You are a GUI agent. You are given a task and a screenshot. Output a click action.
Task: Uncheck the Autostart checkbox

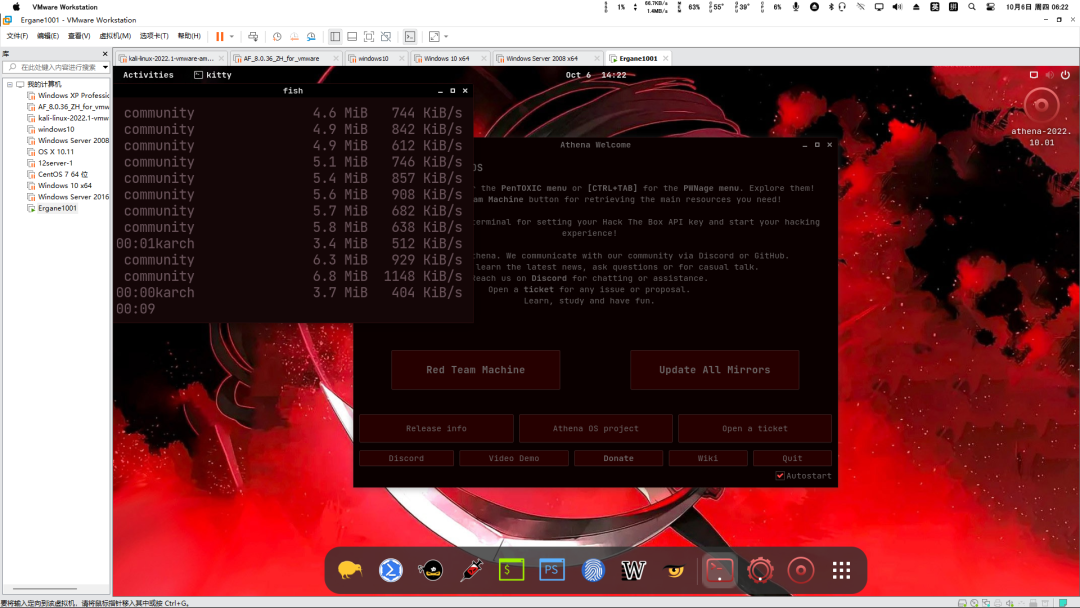pos(780,476)
